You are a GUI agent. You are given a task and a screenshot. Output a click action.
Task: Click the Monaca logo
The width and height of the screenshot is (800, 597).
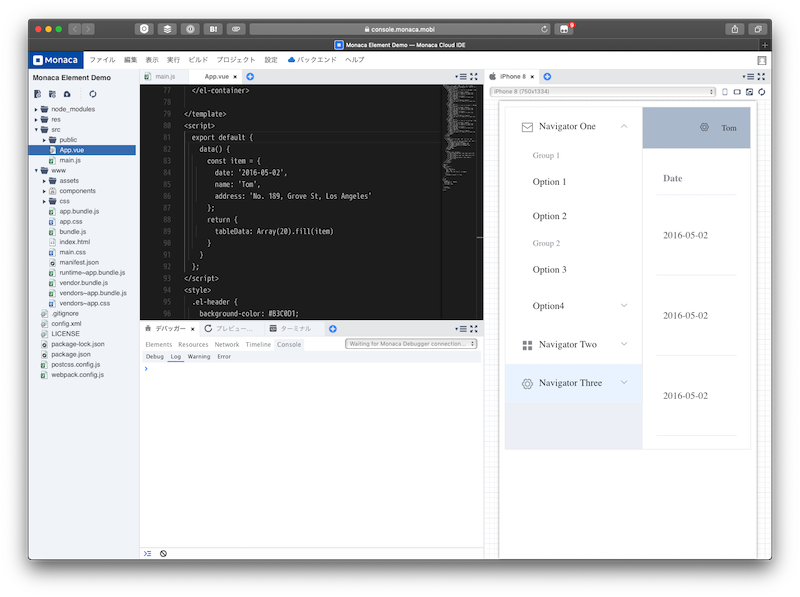56,60
